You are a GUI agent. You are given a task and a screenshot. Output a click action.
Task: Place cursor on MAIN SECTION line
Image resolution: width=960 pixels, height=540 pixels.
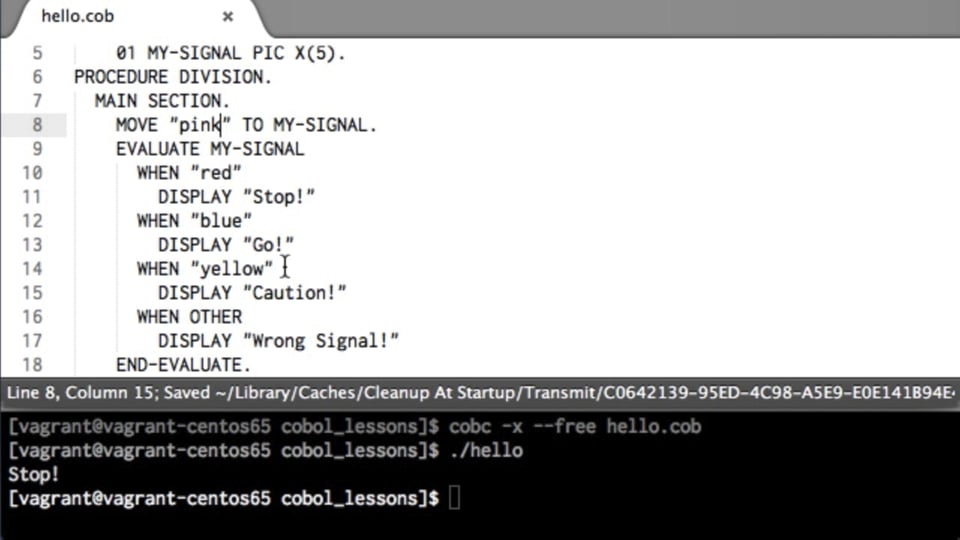(x=162, y=101)
